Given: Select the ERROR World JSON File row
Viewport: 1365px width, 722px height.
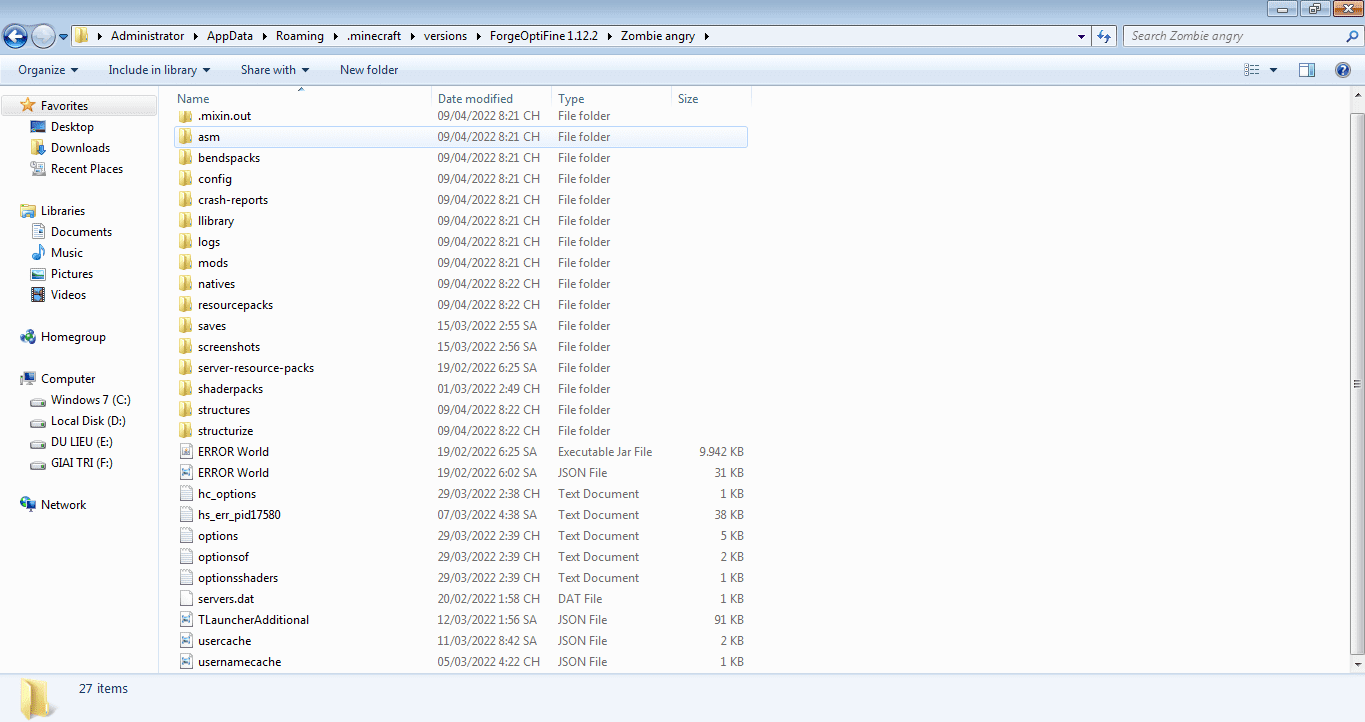Looking at the screenshot, I should click(460, 473).
